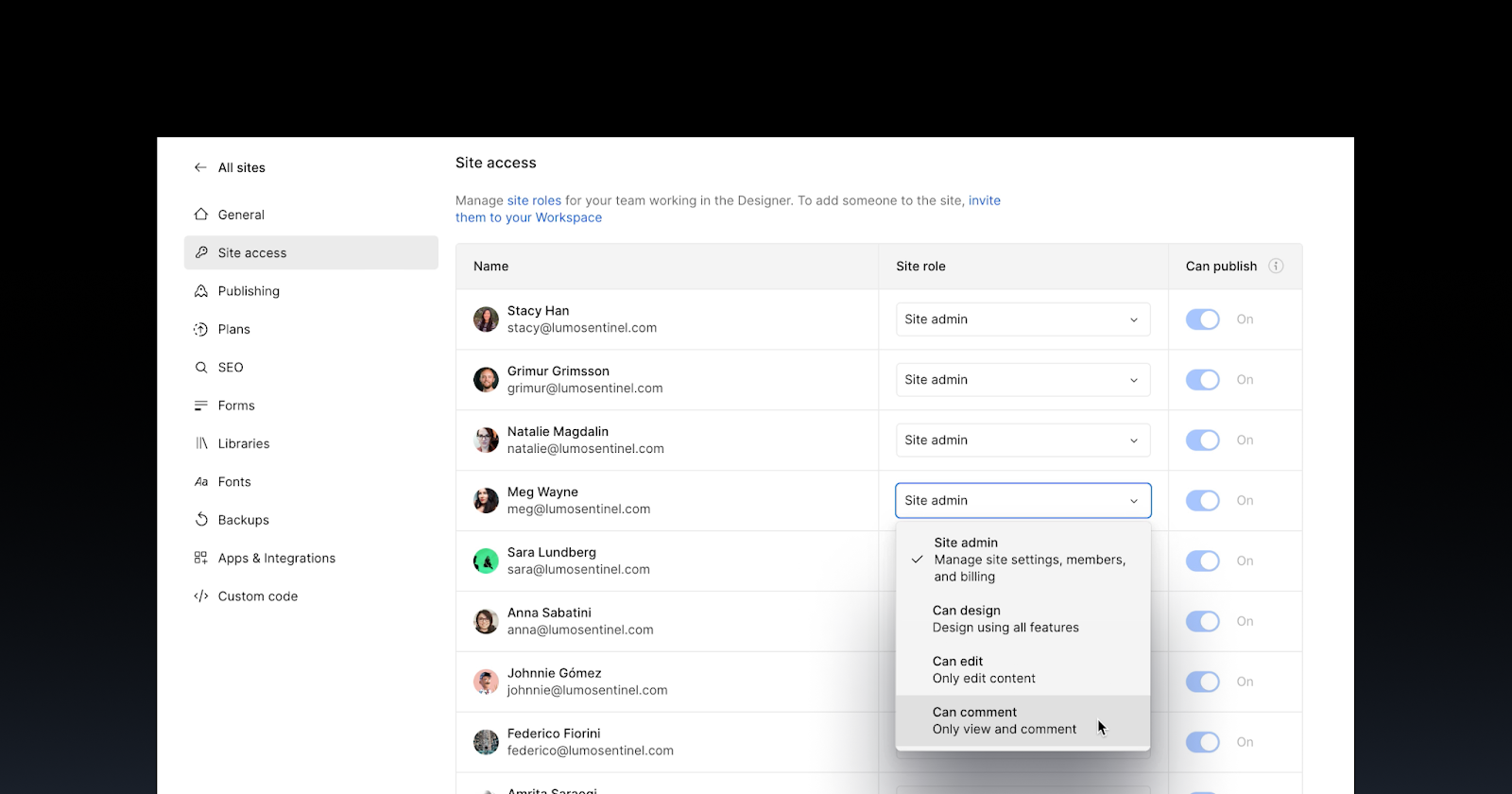1512x794 pixels.
Task: Disable Grimur Grimsson's Can publish toggle
Action: (1203, 380)
